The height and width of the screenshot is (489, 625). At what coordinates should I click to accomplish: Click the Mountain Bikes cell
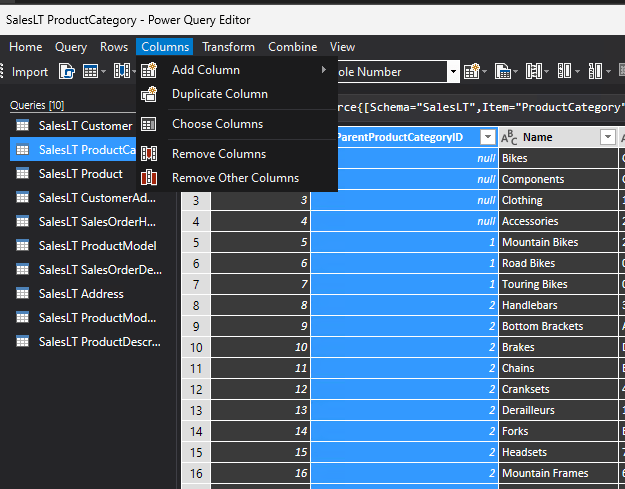pos(558,242)
